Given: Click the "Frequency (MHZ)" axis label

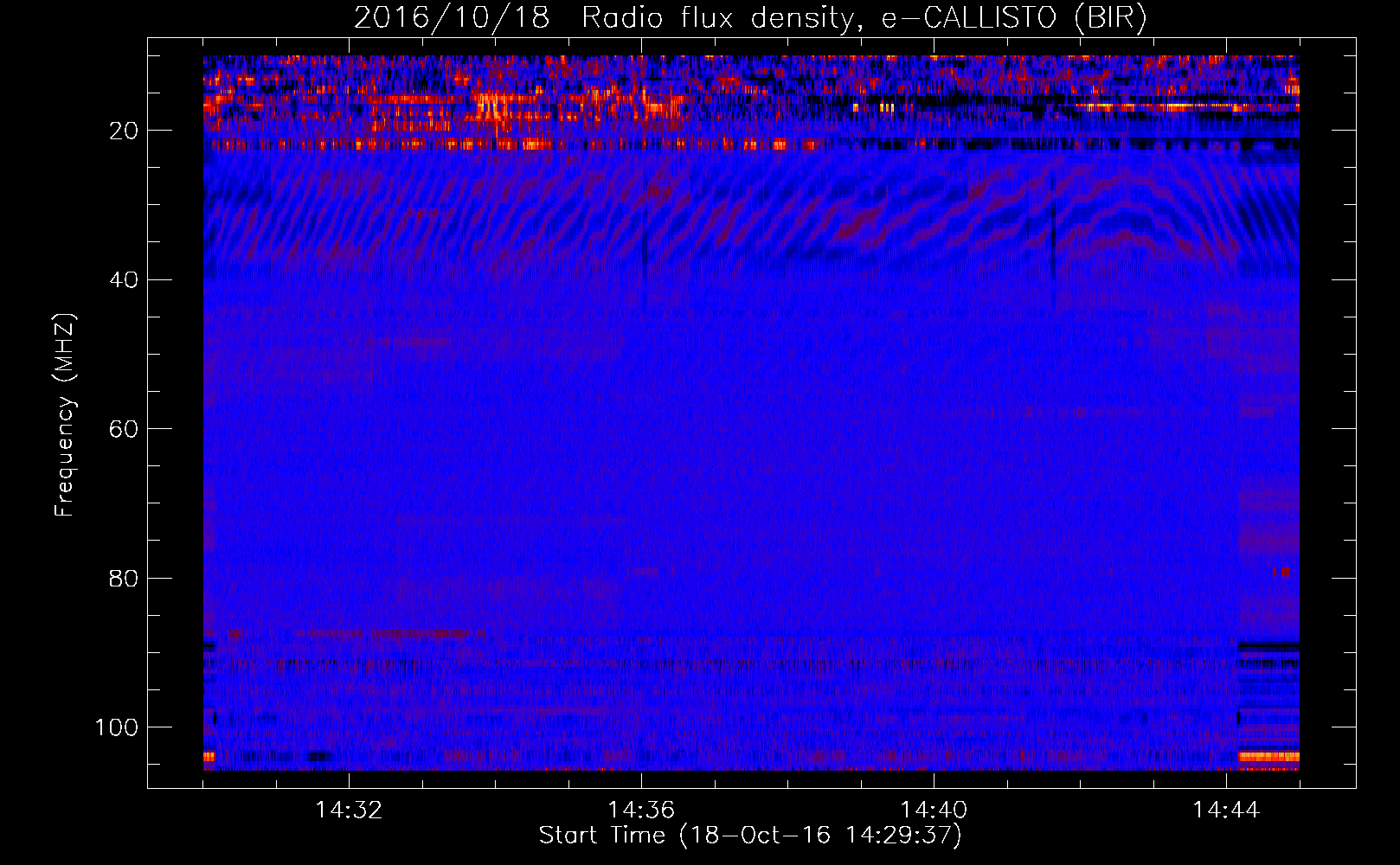Looking at the screenshot, I should (65, 414).
